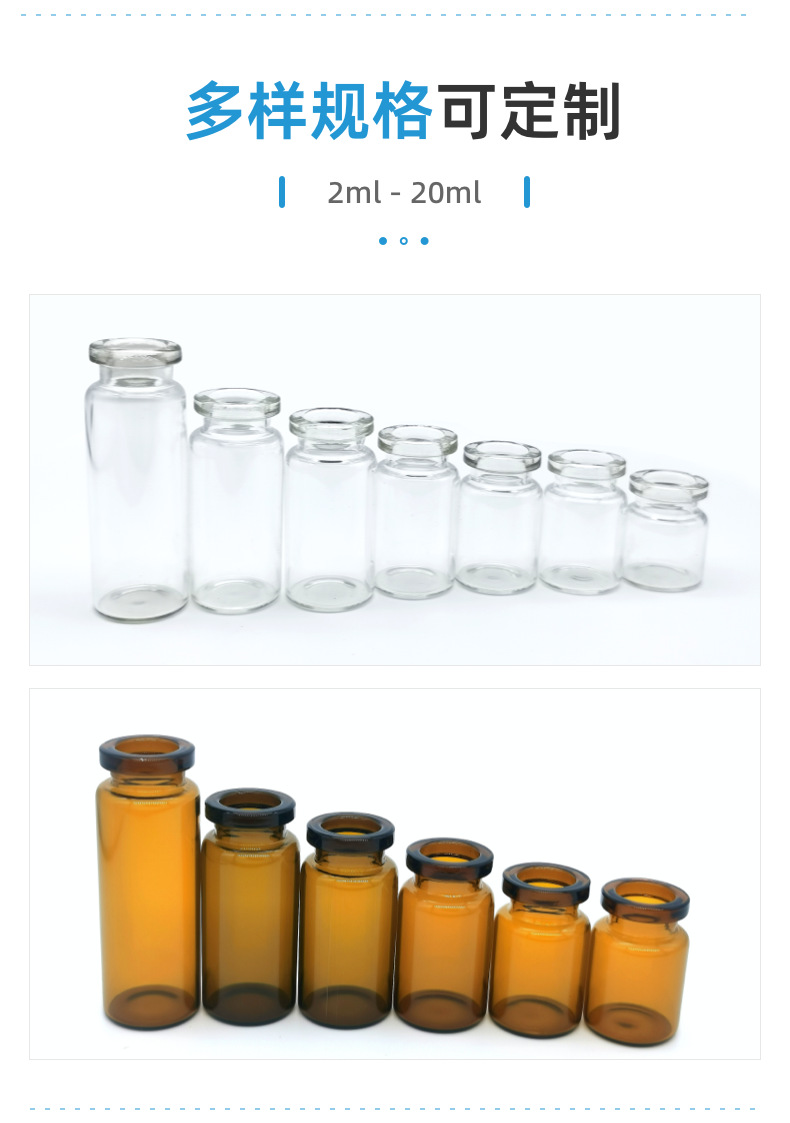Select the second clear glass vial
Screen dimensions: 790x1123
click(236, 501)
